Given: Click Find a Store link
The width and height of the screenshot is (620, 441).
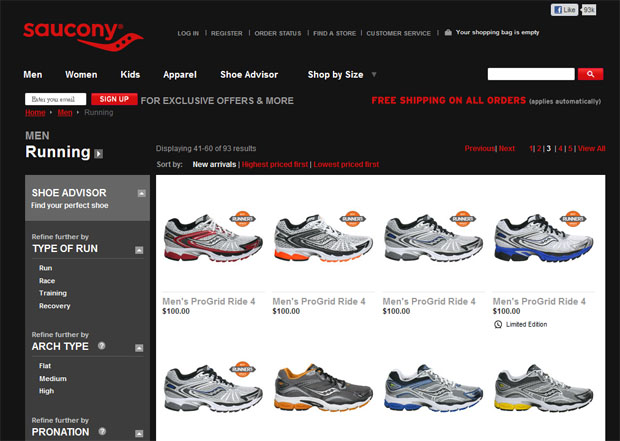Looking at the screenshot, I should coord(335,33).
